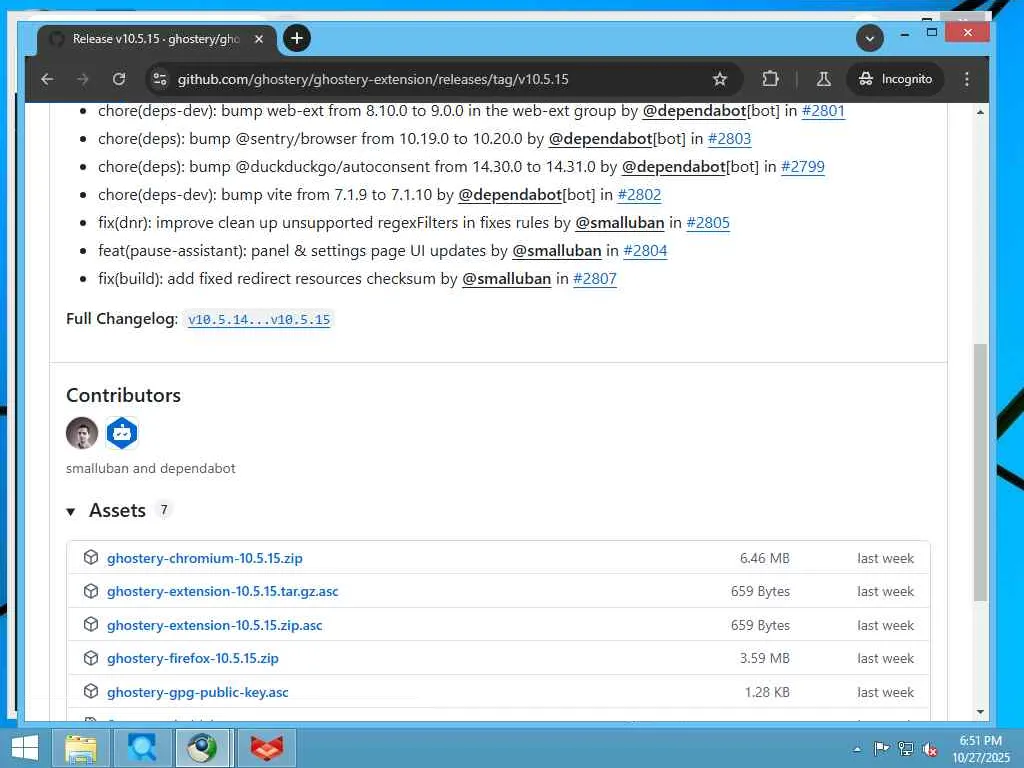Download ghostery-chromium-10.5.15.zip
This screenshot has height=768, width=1024.
[x=204, y=558]
